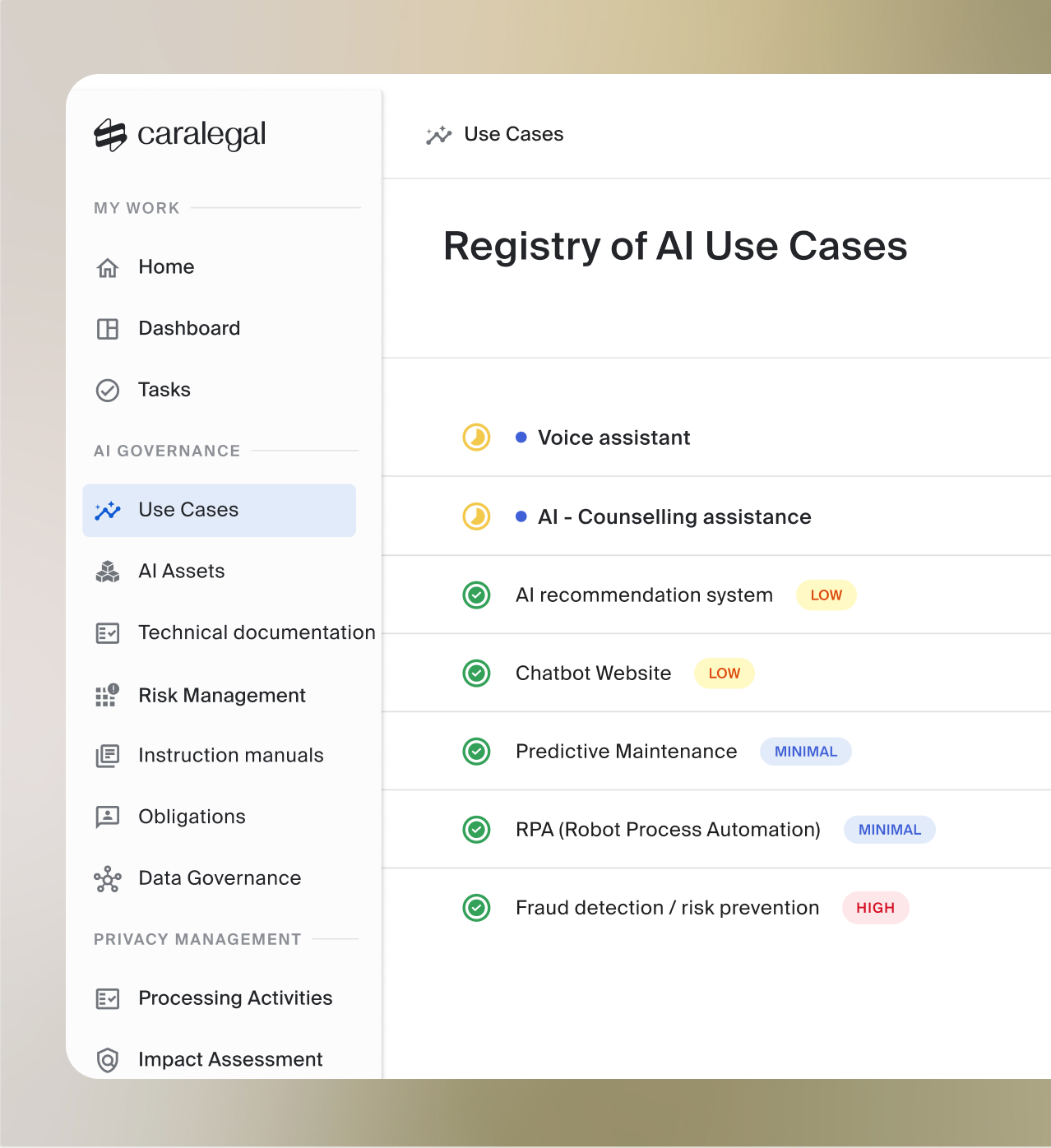Click the Impact Assessment shield icon
Image resolution: width=1051 pixels, height=1148 pixels.
[108, 1060]
